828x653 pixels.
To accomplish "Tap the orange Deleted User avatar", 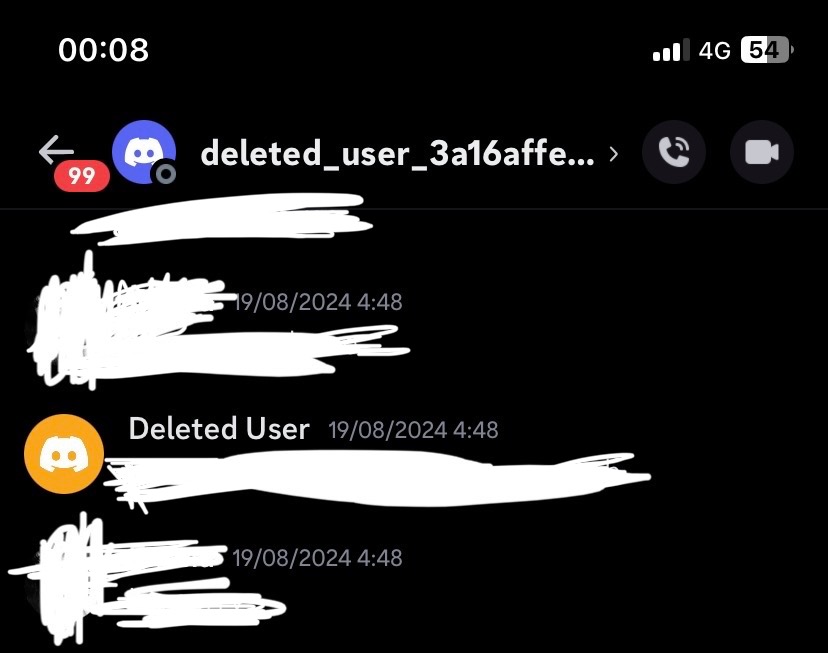I will [x=64, y=454].
